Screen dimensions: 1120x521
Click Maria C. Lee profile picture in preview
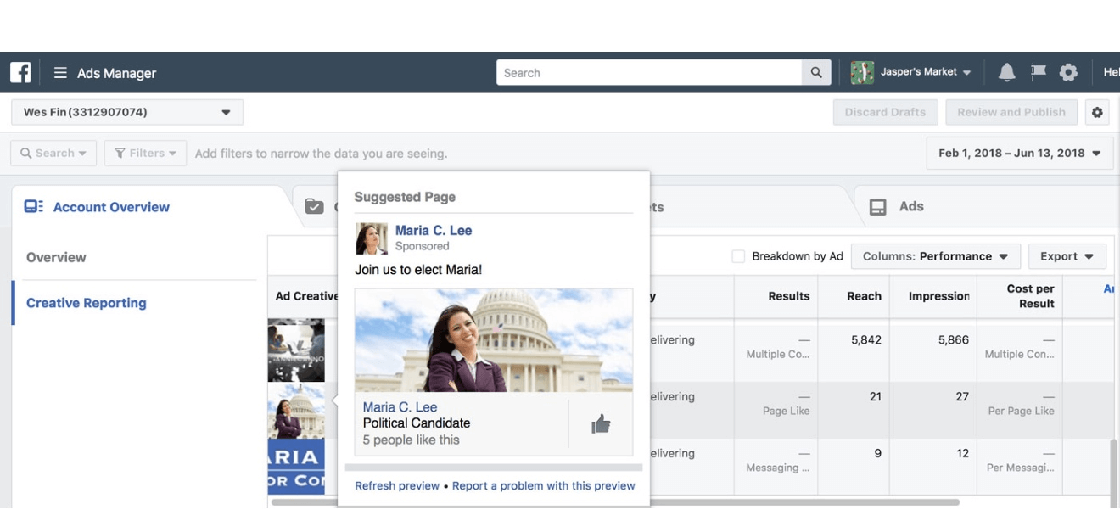pos(371,239)
